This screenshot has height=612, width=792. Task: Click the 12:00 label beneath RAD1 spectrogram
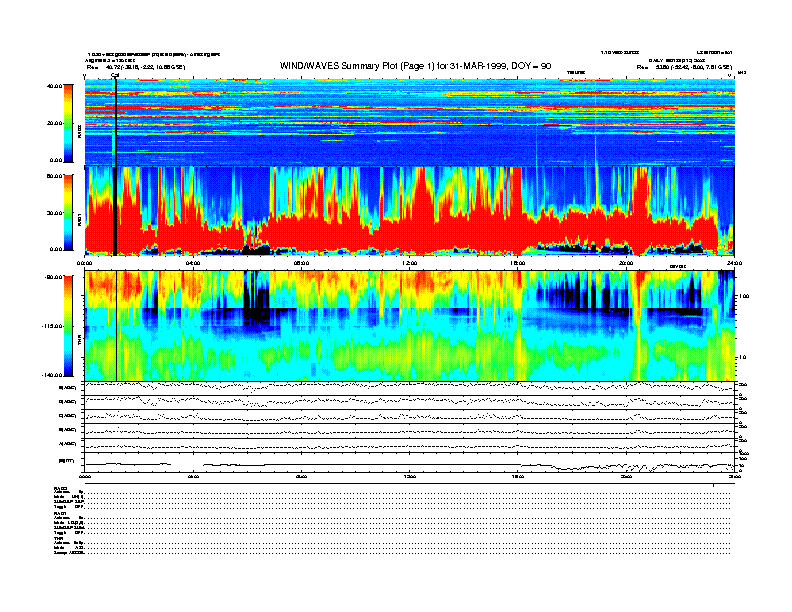410,263
